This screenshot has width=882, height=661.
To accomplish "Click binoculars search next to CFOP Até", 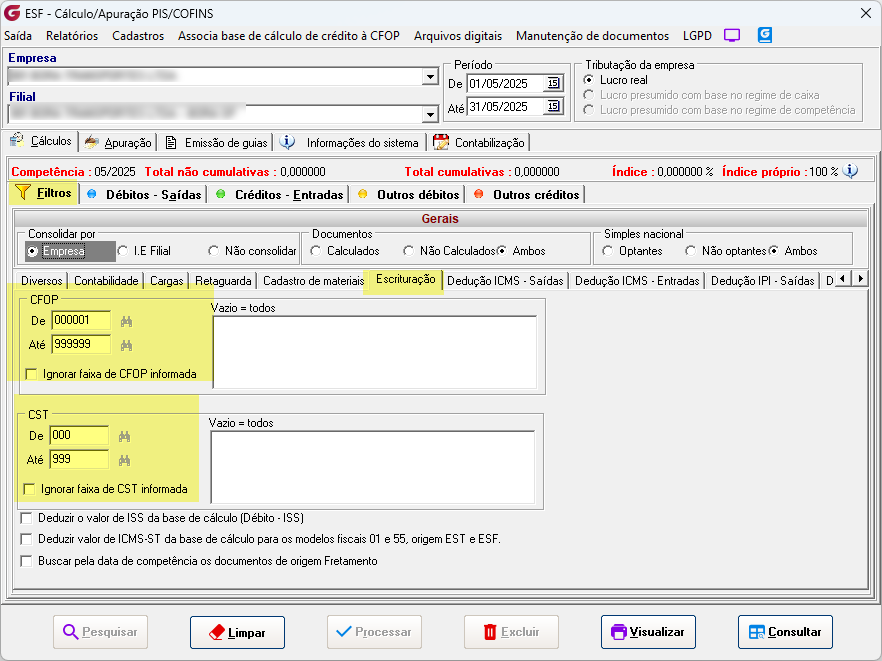I will coord(127,345).
